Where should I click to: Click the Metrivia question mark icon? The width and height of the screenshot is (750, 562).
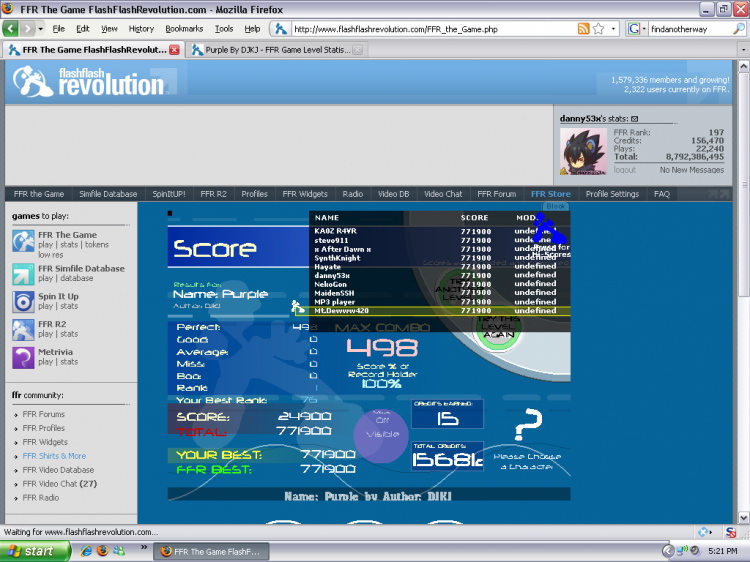tap(23, 358)
